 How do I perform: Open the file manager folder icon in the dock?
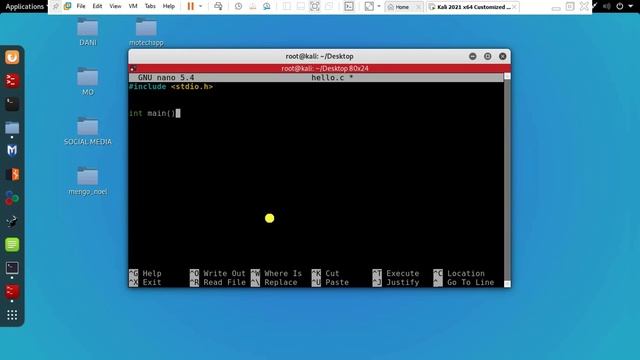click(x=12, y=128)
